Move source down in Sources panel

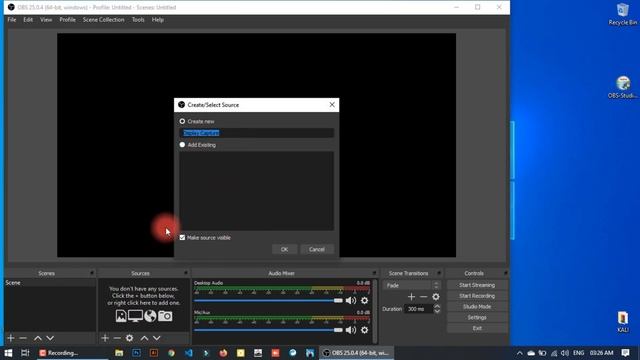pyautogui.click(x=156, y=338)
